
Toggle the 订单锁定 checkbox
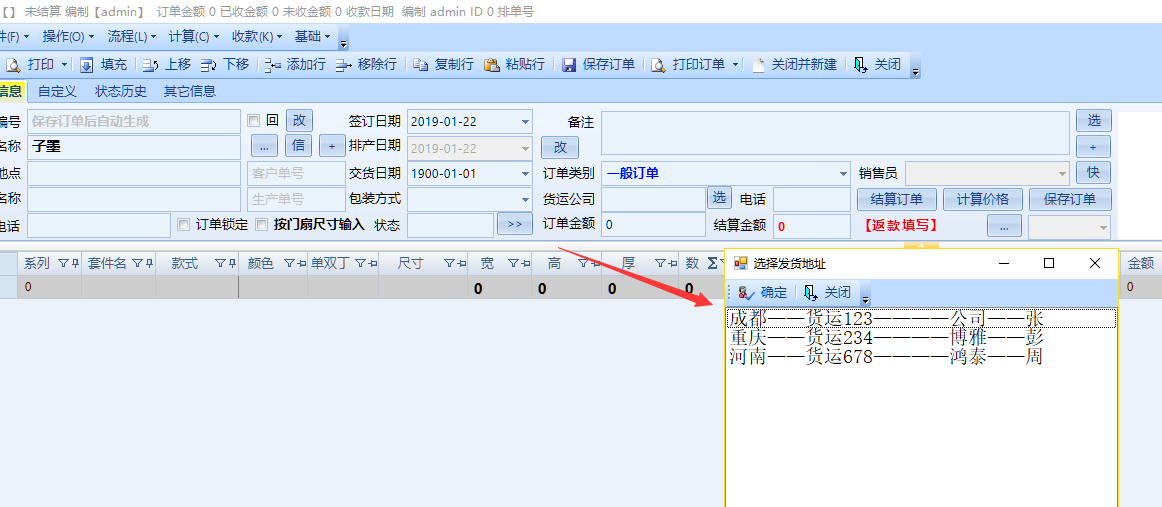point(183,224)
